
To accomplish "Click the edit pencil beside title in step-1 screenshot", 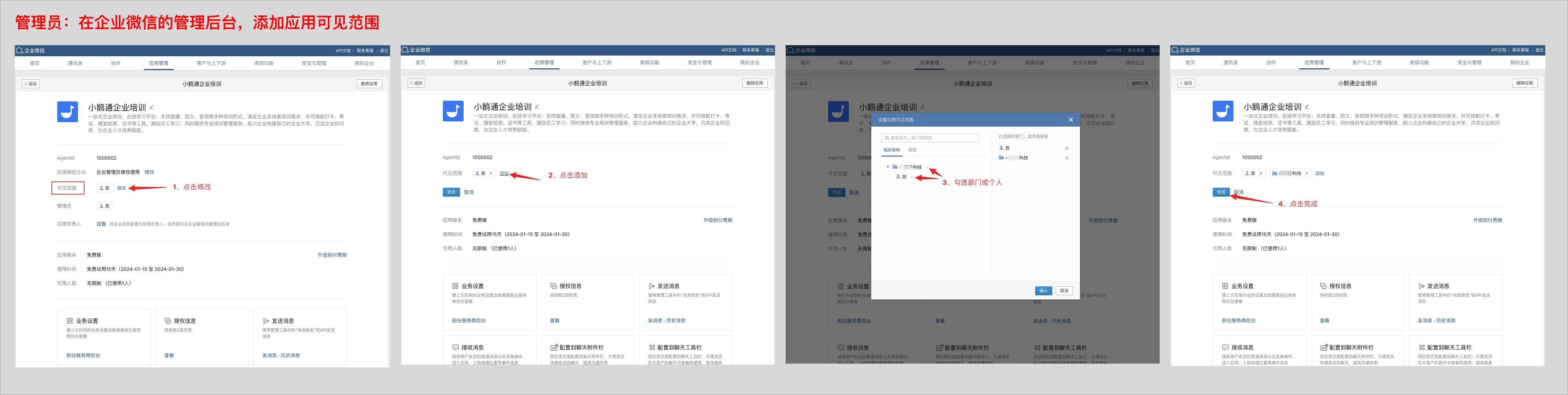I will click(x=151, y=107).
